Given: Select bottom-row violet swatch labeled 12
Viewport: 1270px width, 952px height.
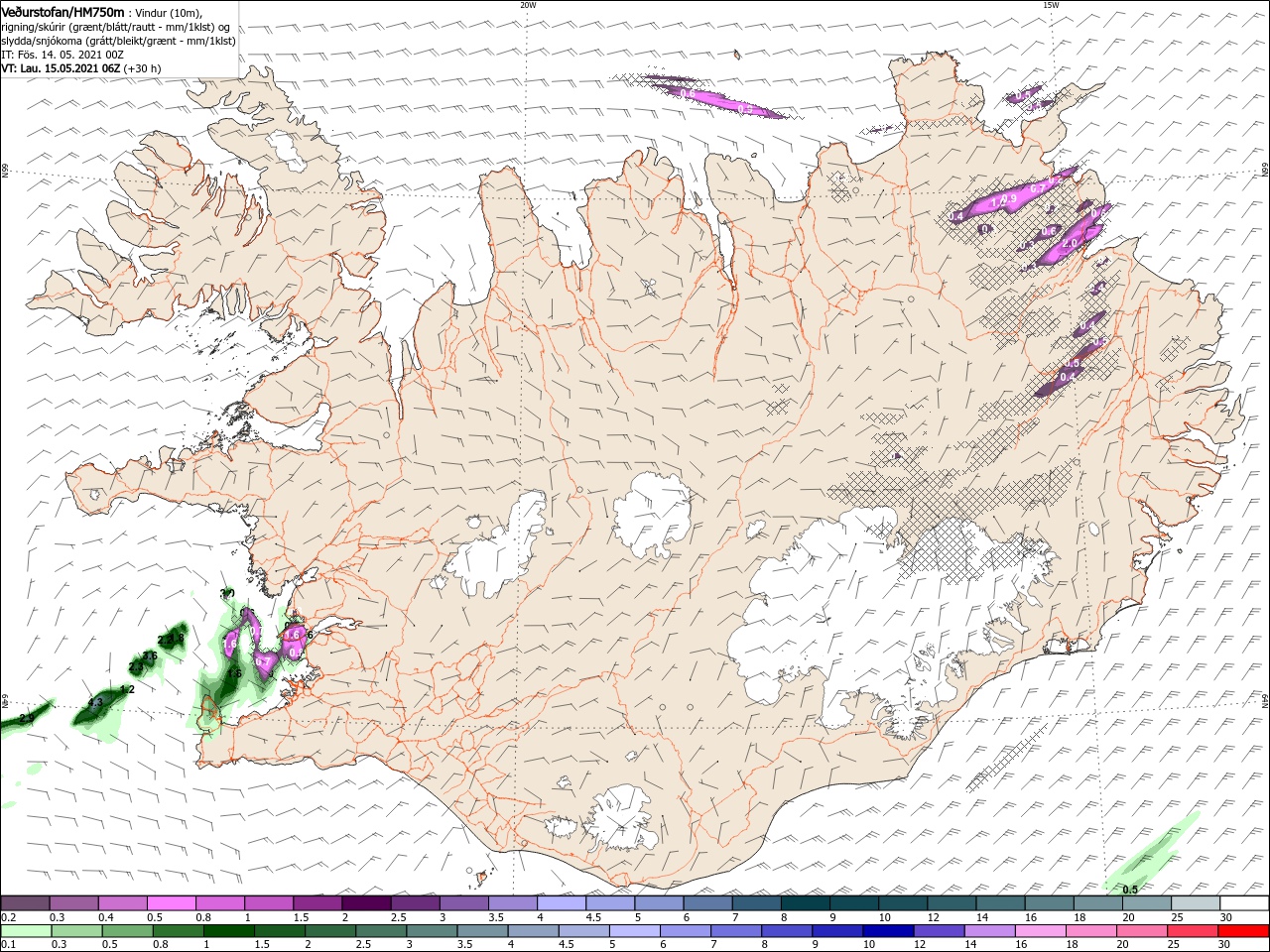Looking at the screenshot, I should [x=940, y=931].
